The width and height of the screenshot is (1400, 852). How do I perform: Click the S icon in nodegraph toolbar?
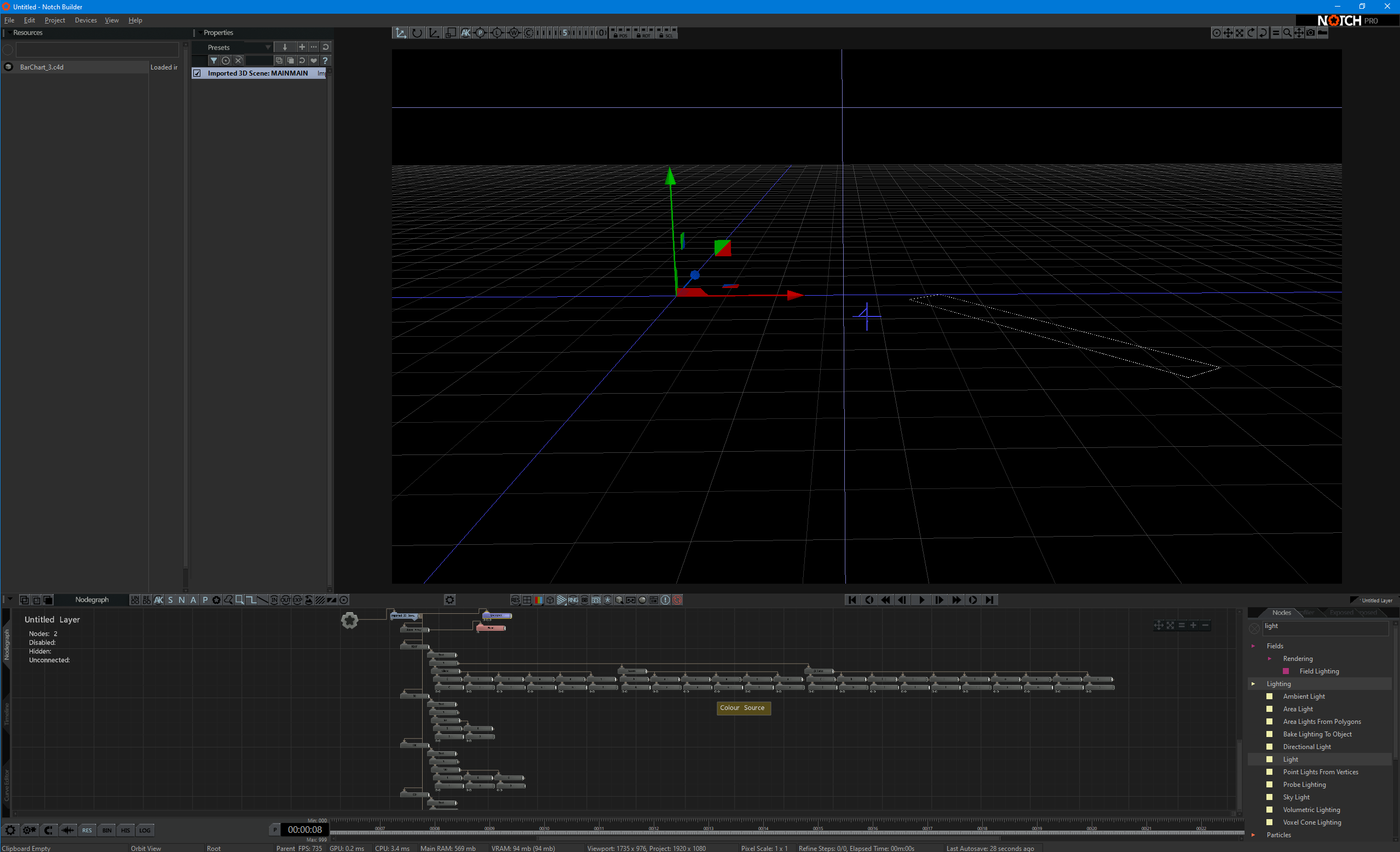click(170, 600)
